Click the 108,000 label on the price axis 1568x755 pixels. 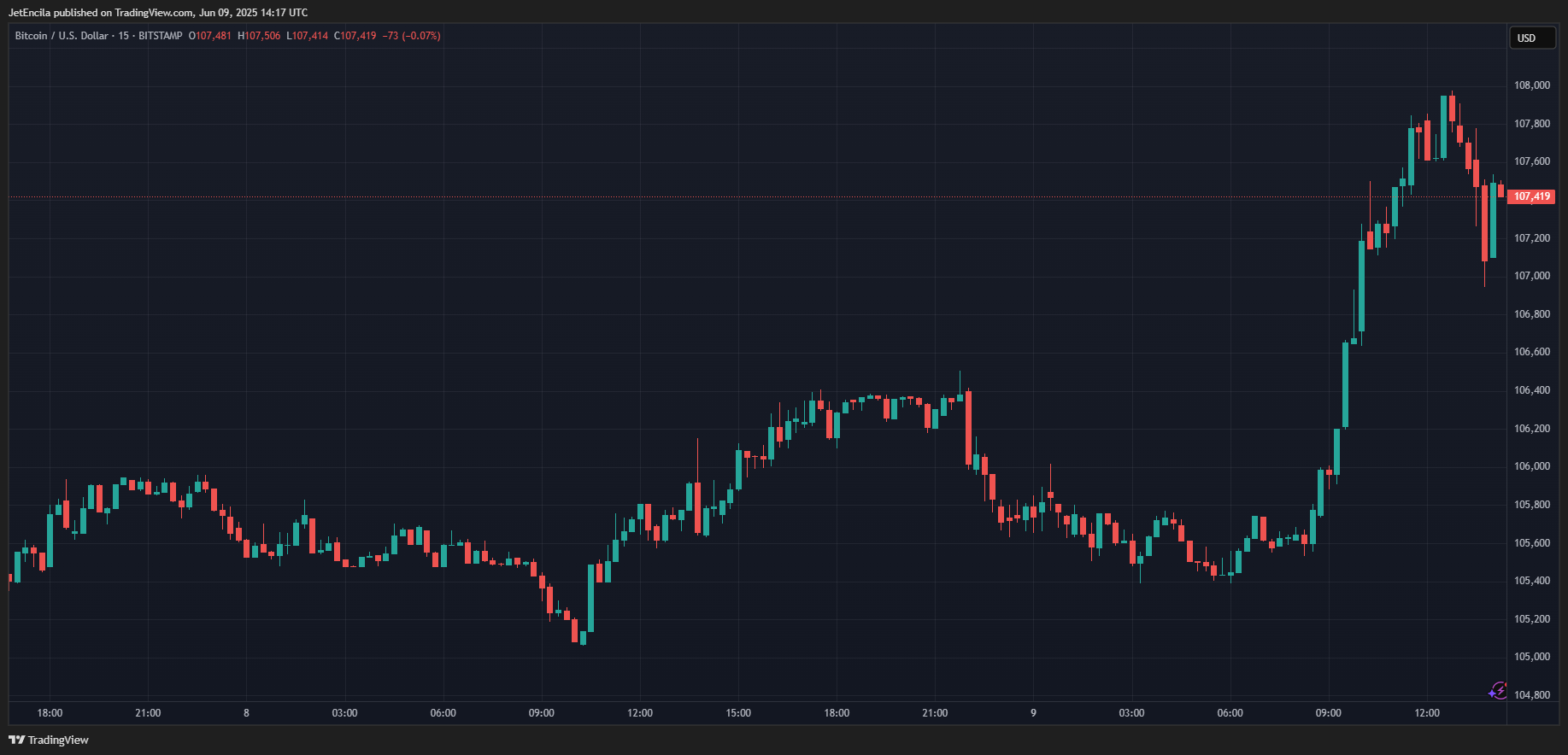1531,85
